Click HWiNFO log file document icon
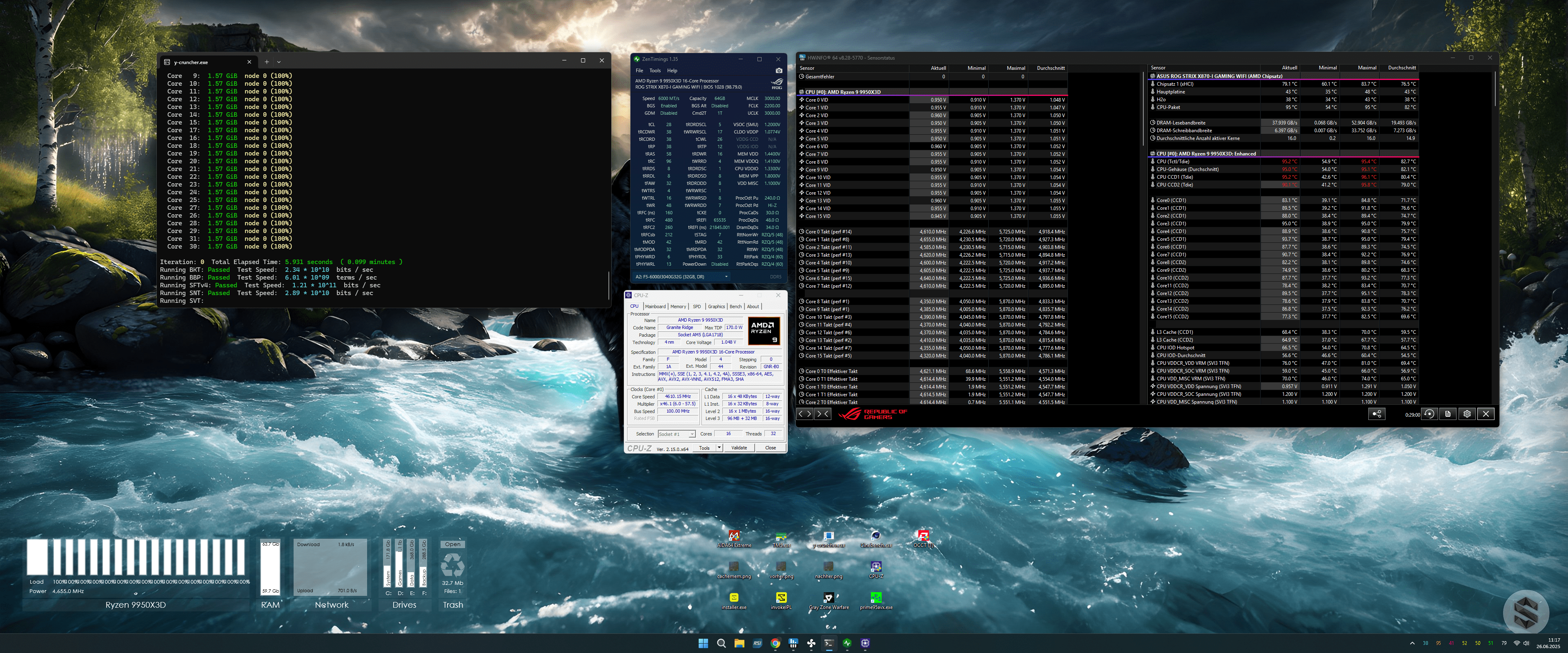Viewport: 1568px width, 653px height. coord(1448,414)
